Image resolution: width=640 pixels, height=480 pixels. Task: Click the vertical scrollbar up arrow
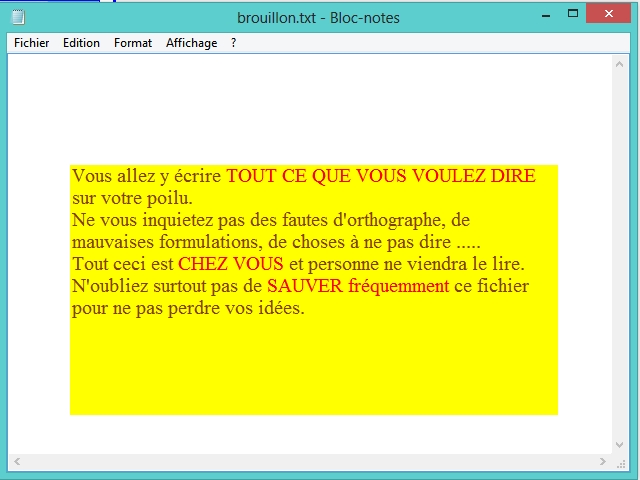[619, 64]
